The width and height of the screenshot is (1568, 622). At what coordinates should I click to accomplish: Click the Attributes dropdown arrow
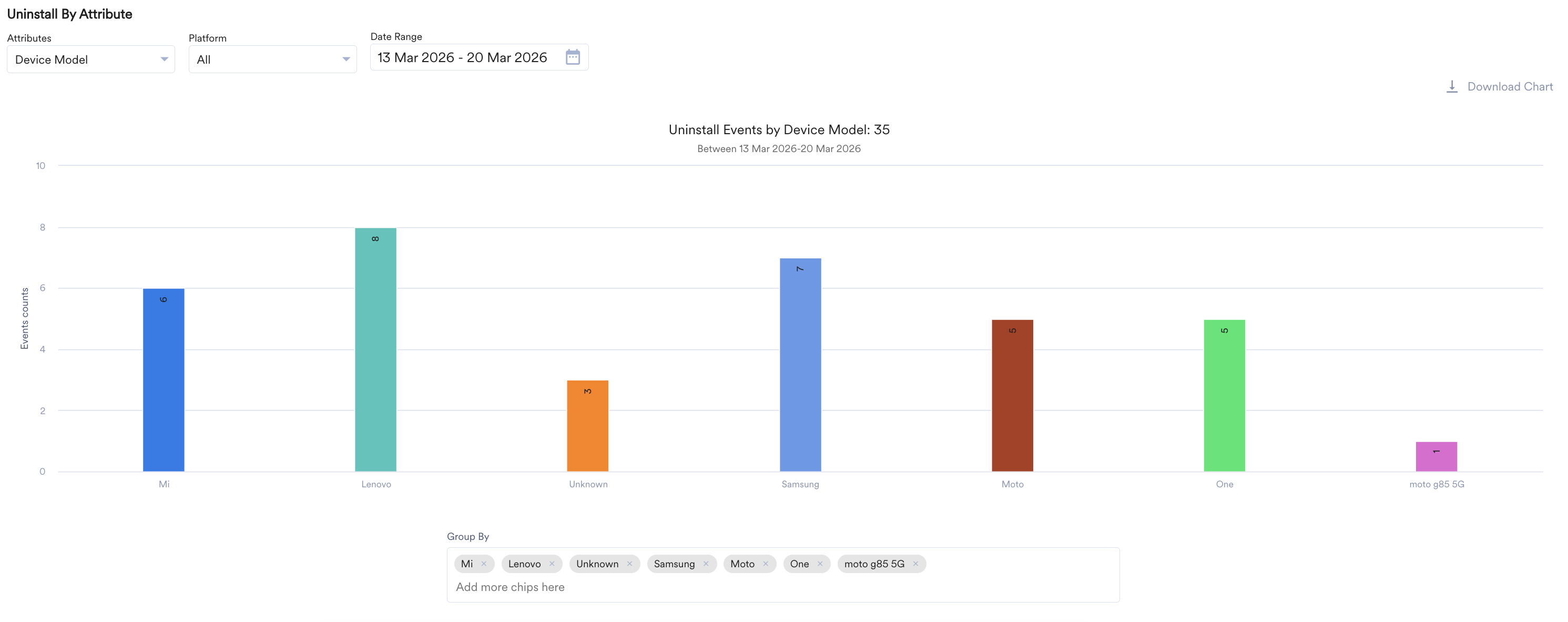(164, 59)
